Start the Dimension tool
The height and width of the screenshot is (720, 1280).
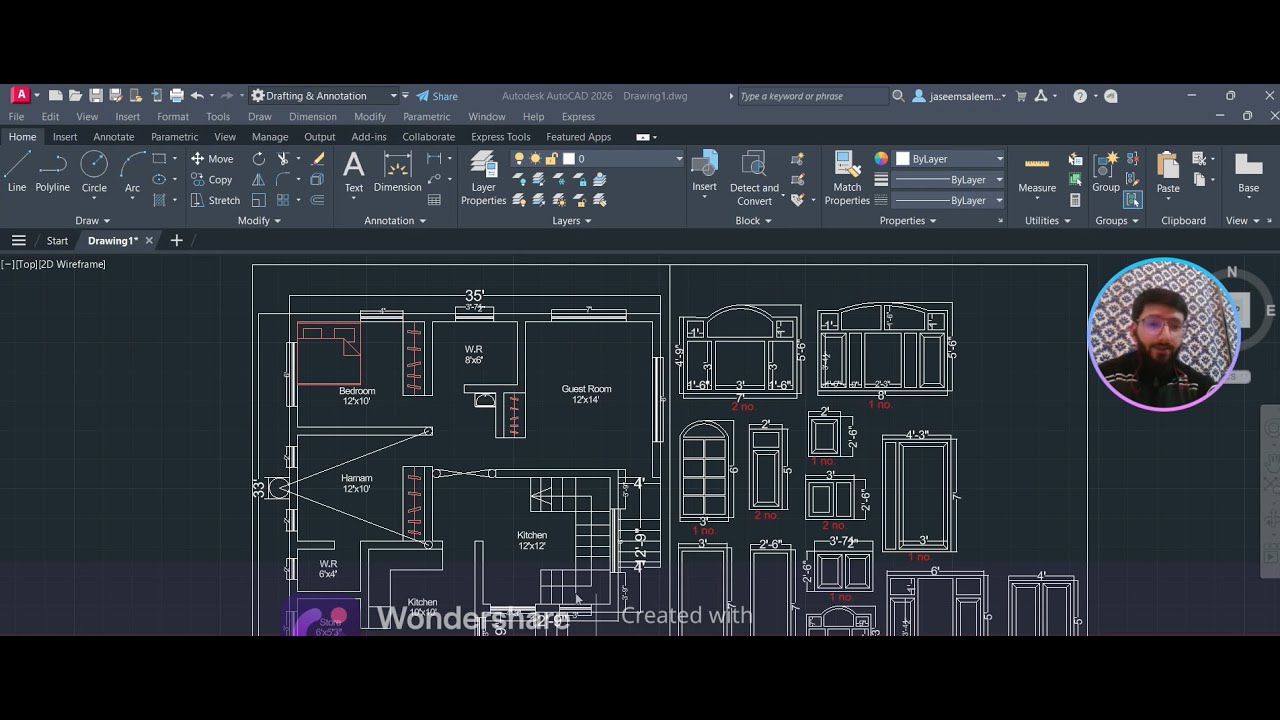398,172
